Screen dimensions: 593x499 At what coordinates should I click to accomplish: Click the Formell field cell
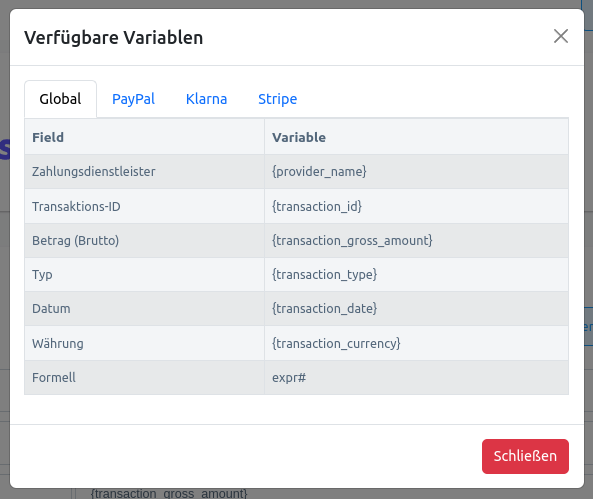tap(144, 378)
